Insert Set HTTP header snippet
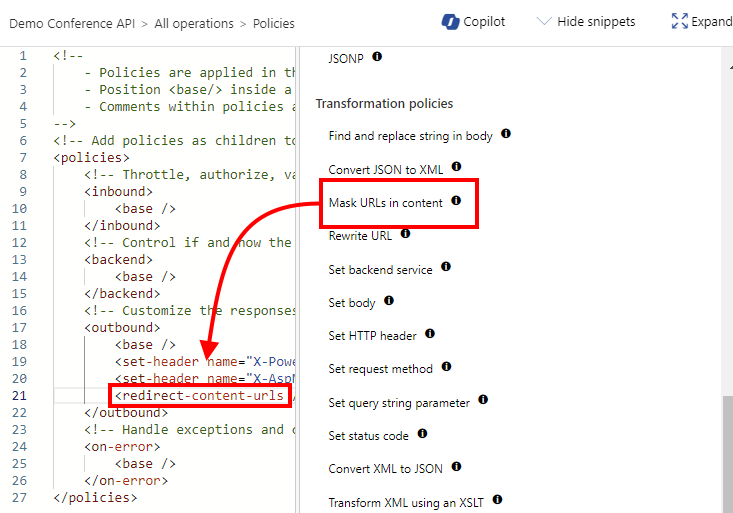This screenshot has height=513, width=733. pos(372,336)
